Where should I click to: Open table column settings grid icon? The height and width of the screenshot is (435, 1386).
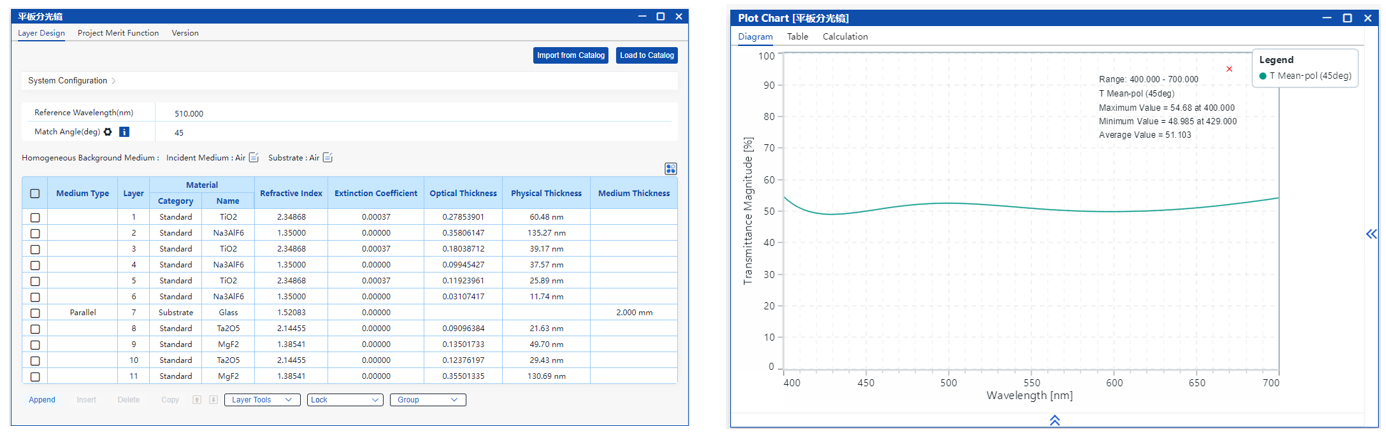670,169
